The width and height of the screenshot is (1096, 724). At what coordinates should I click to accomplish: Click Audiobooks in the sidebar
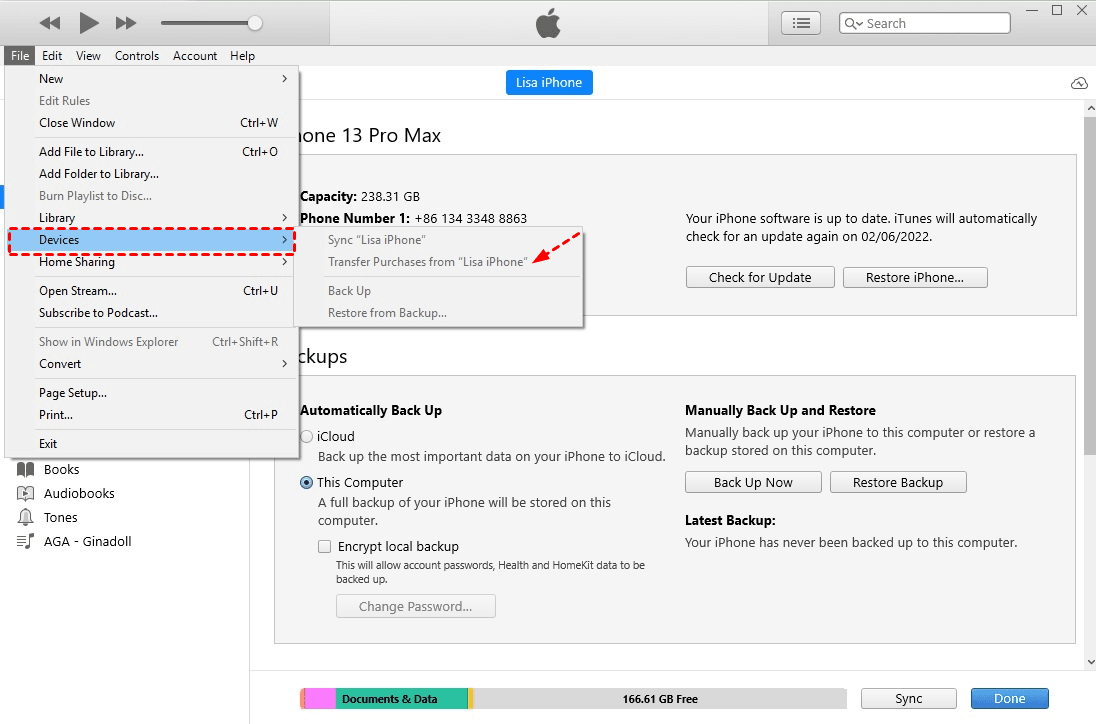(x=79, y=493)
